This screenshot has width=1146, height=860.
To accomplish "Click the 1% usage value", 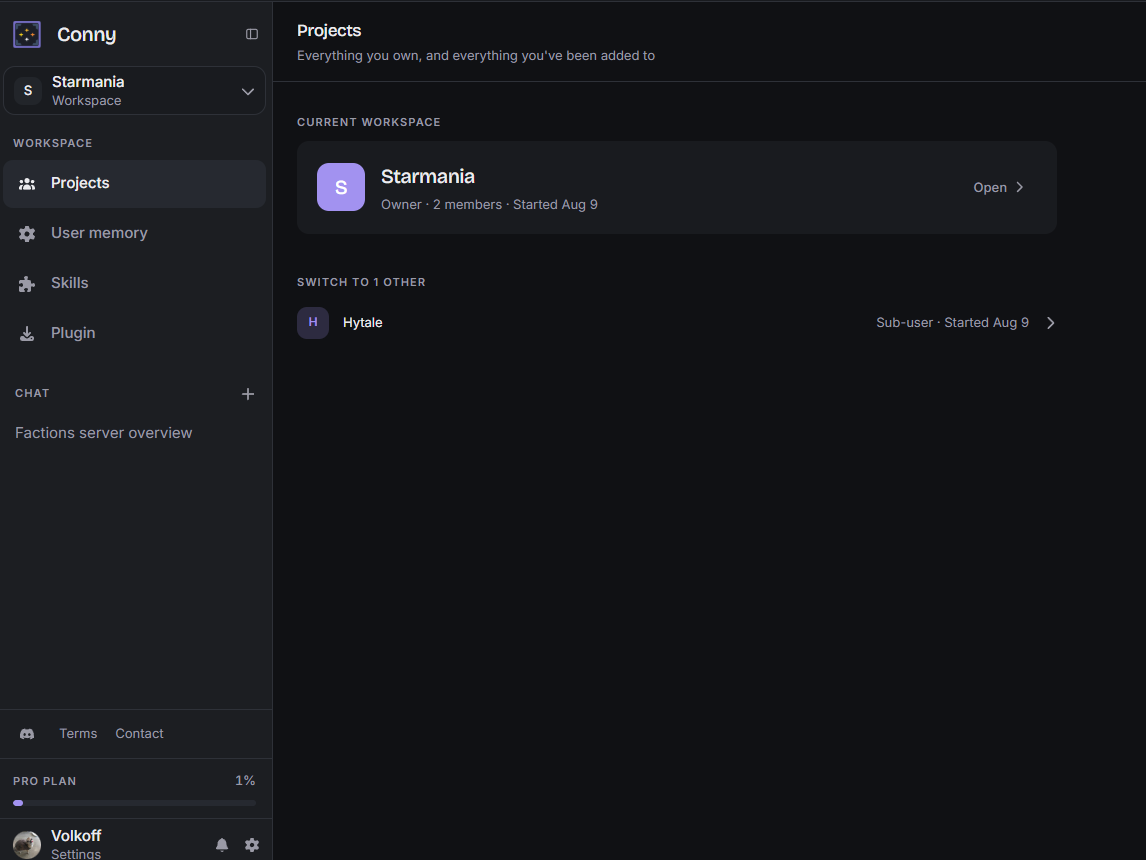I will [x=245, y=780].
